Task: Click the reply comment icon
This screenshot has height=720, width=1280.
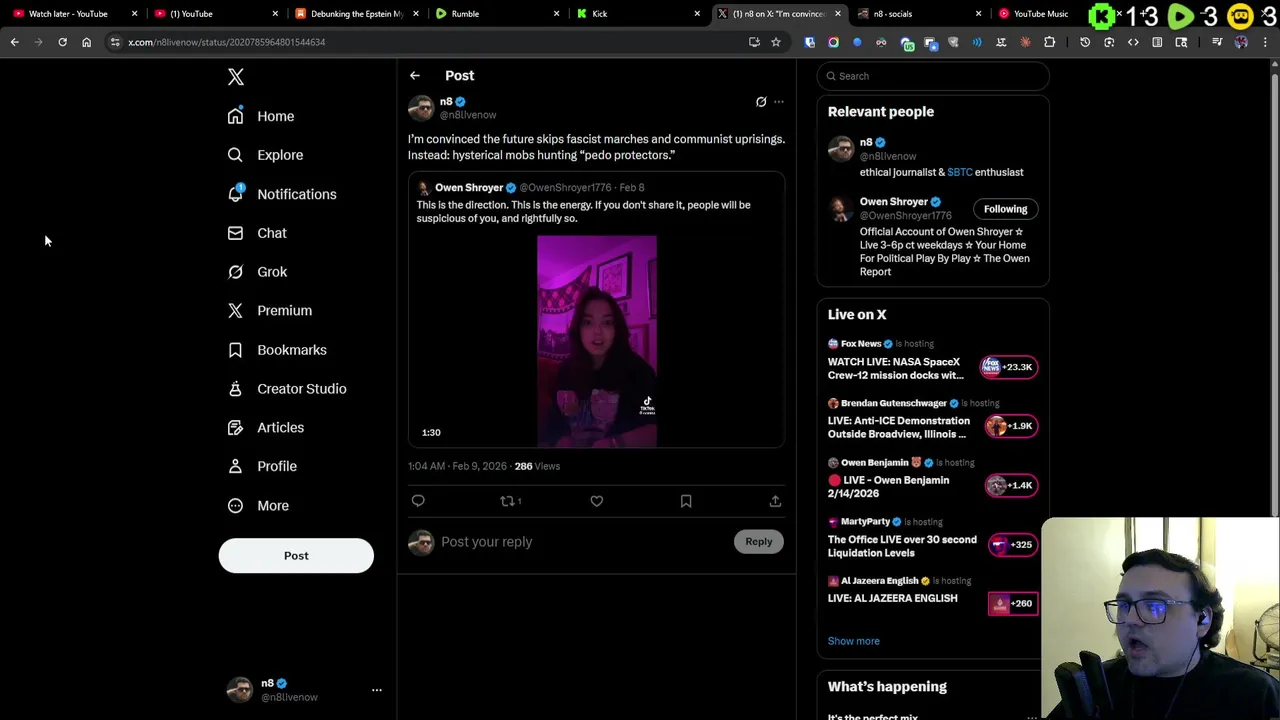Action: tap(418, 501)
